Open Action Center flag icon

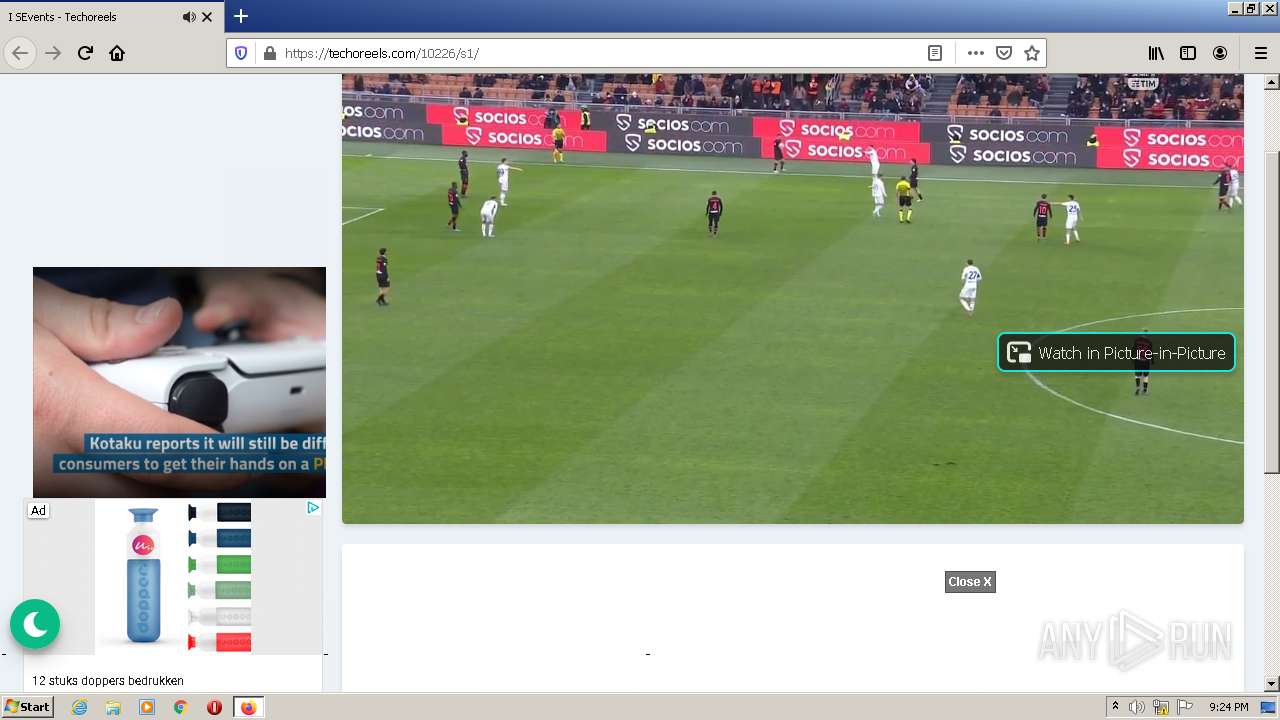pos(1185,707)
